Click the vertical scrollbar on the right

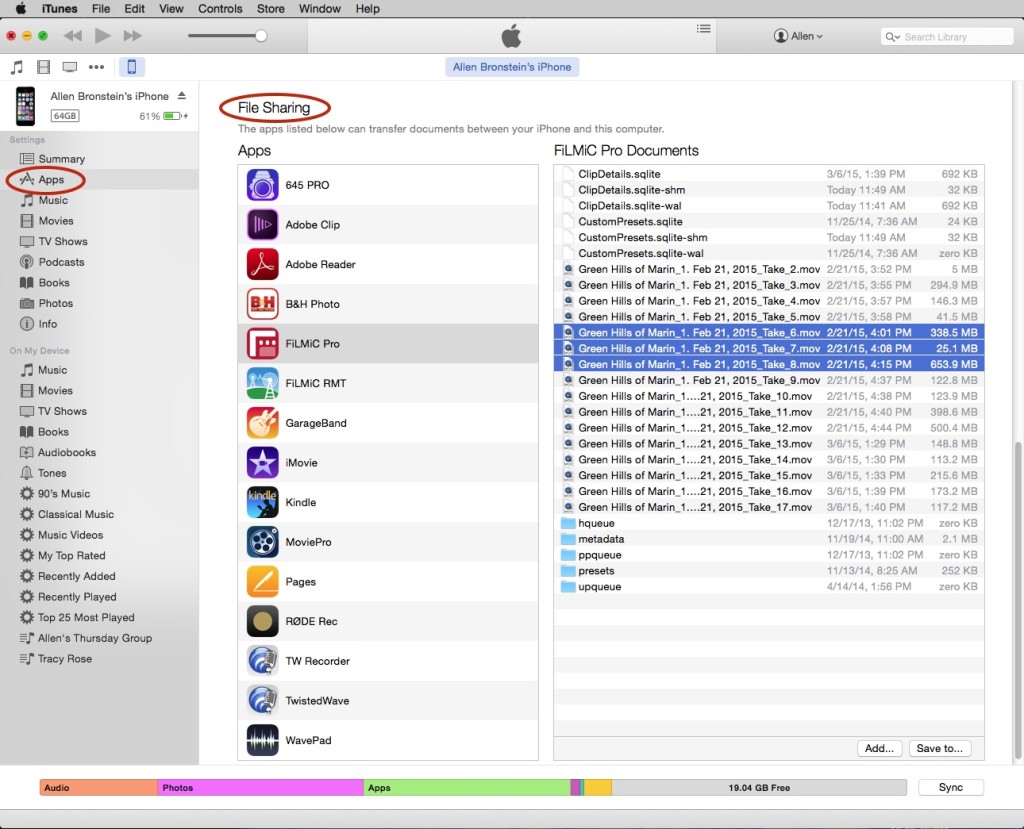pyautogui.click(x=1017, y=600)
